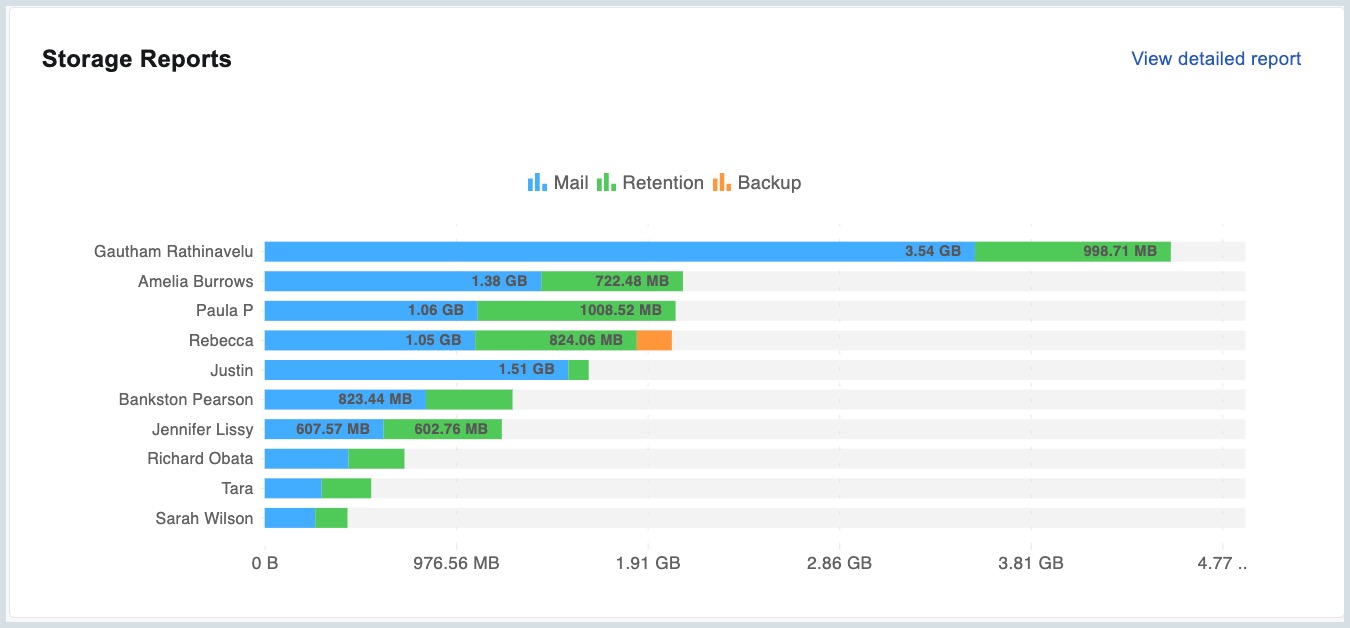Image resolution: width=1350 pixels, height=628 pixels.
Task: Click Justin's 1.51 GB mail bar
Action: (x=416, y=370)
